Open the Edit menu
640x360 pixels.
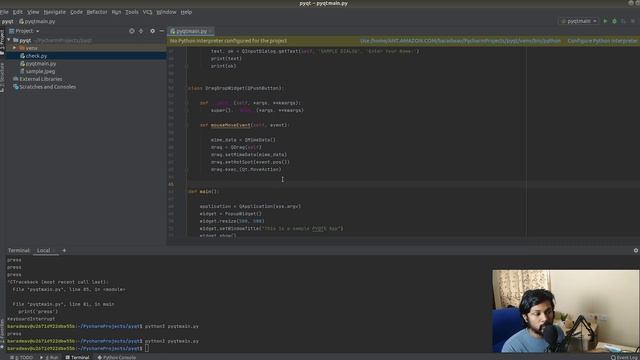(18, 12)
